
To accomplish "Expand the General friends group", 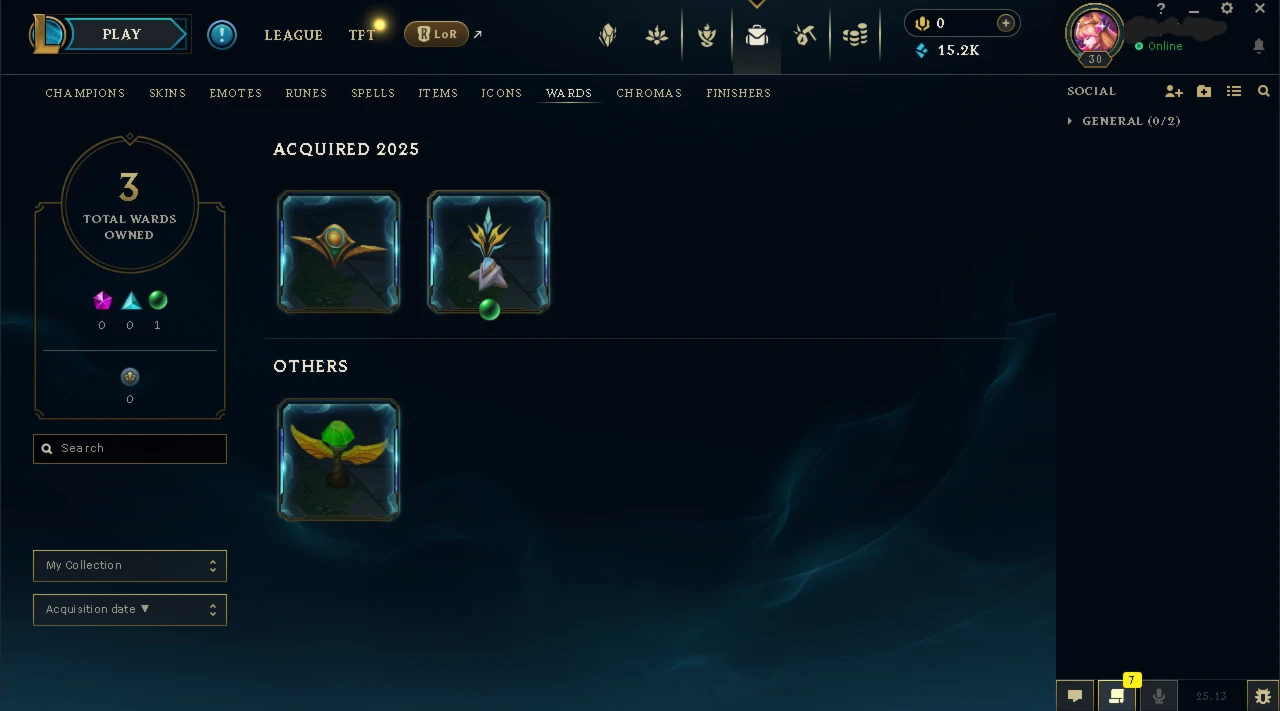I will (1124, 121).
